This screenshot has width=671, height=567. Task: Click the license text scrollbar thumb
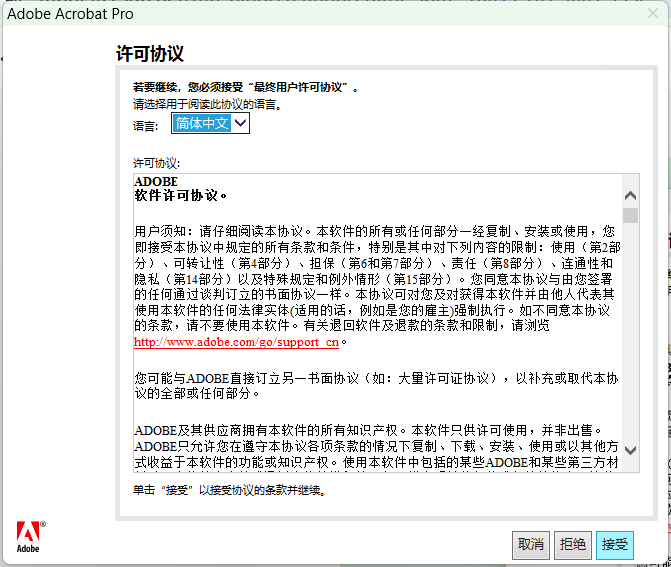click(x=630, y=215)
